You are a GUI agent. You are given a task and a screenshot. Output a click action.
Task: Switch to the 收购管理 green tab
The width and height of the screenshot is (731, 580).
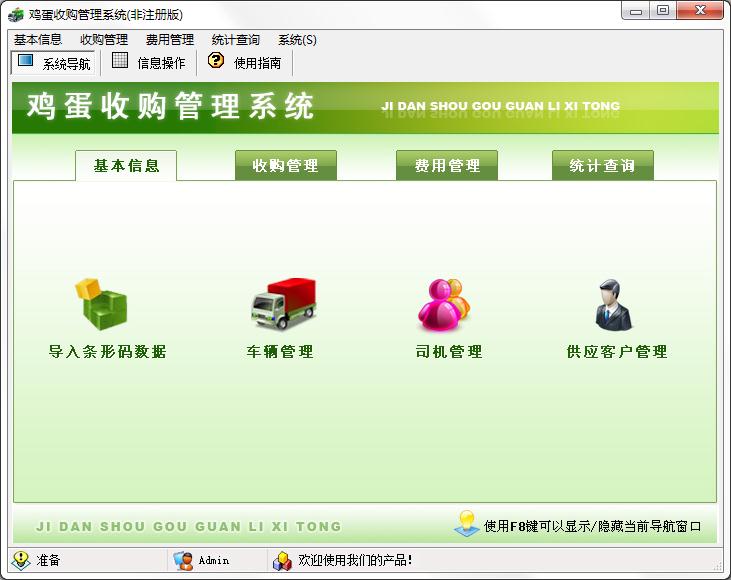point(286,165)
